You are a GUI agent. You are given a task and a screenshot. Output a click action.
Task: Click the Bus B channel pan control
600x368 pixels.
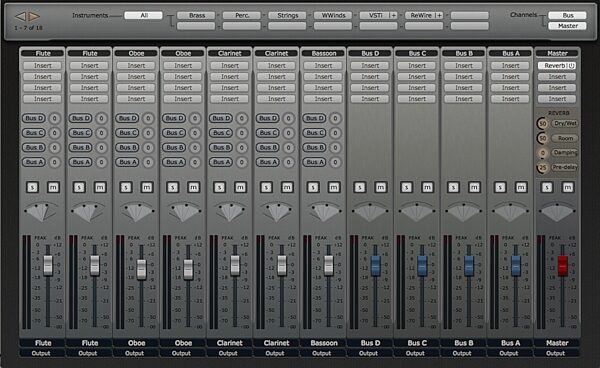tap(464, 212)
